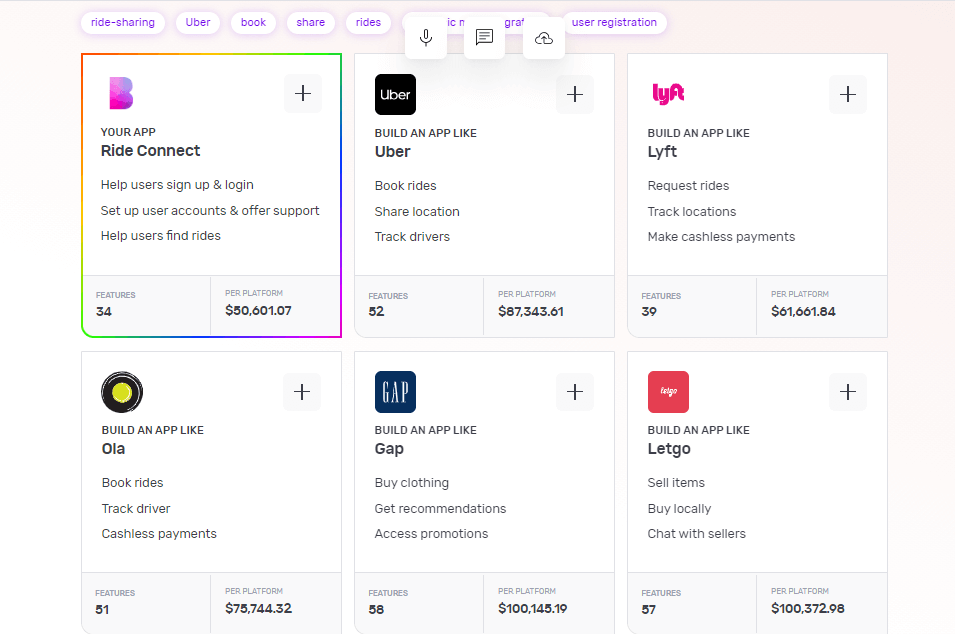Click the red Letgo logo
This screenshot has height=634, width=955.
click(x=668, y=392)
